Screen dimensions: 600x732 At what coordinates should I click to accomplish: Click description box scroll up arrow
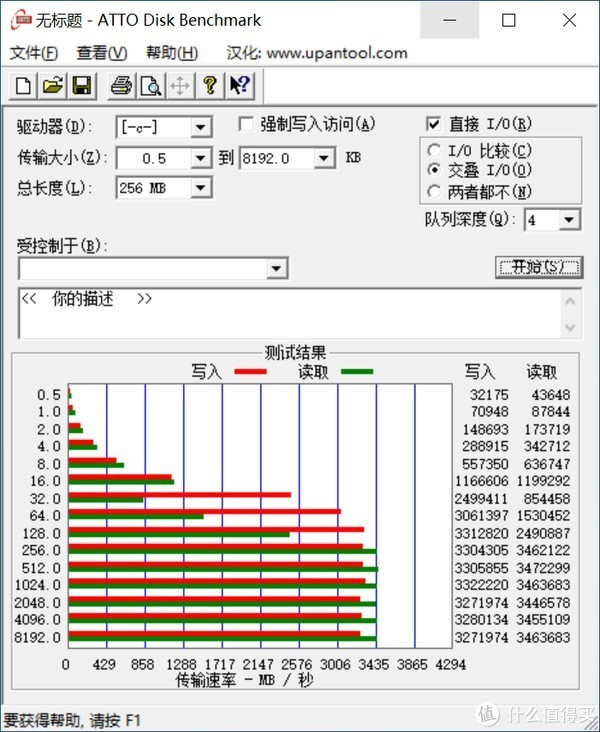coord(570,302)
